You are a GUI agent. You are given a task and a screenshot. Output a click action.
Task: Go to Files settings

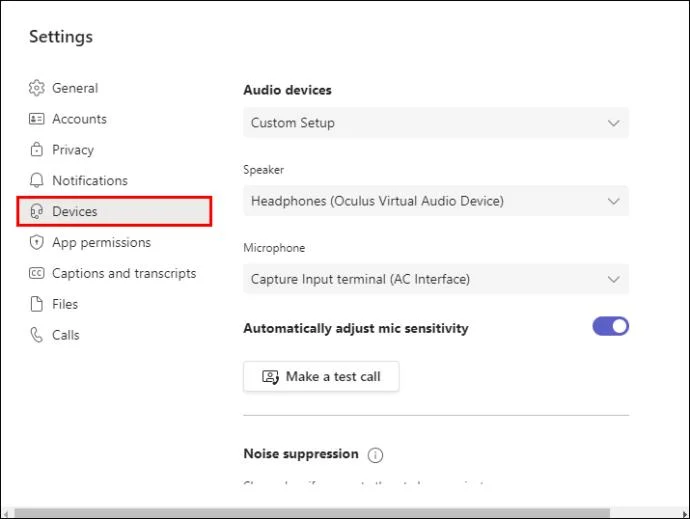click(65, 304)
